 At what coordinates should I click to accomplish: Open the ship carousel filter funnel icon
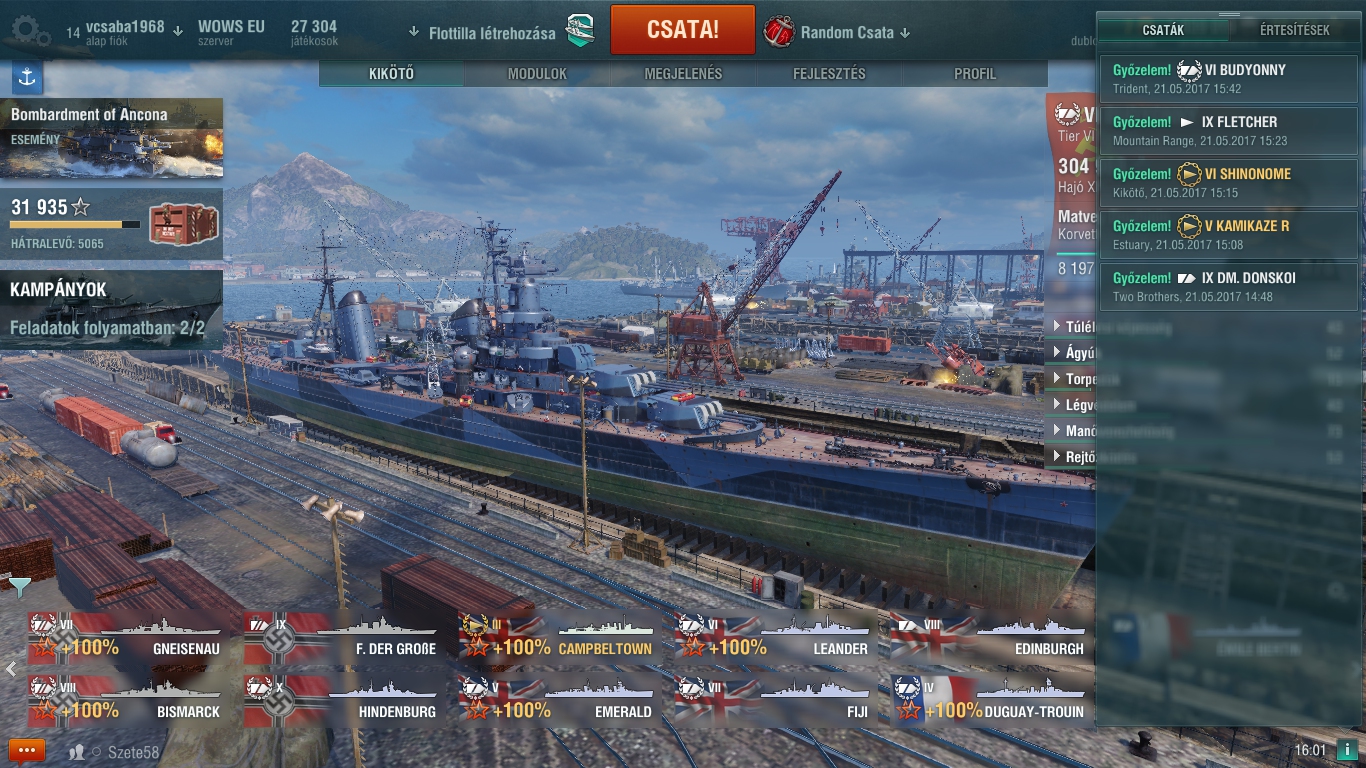coord(19,587)
